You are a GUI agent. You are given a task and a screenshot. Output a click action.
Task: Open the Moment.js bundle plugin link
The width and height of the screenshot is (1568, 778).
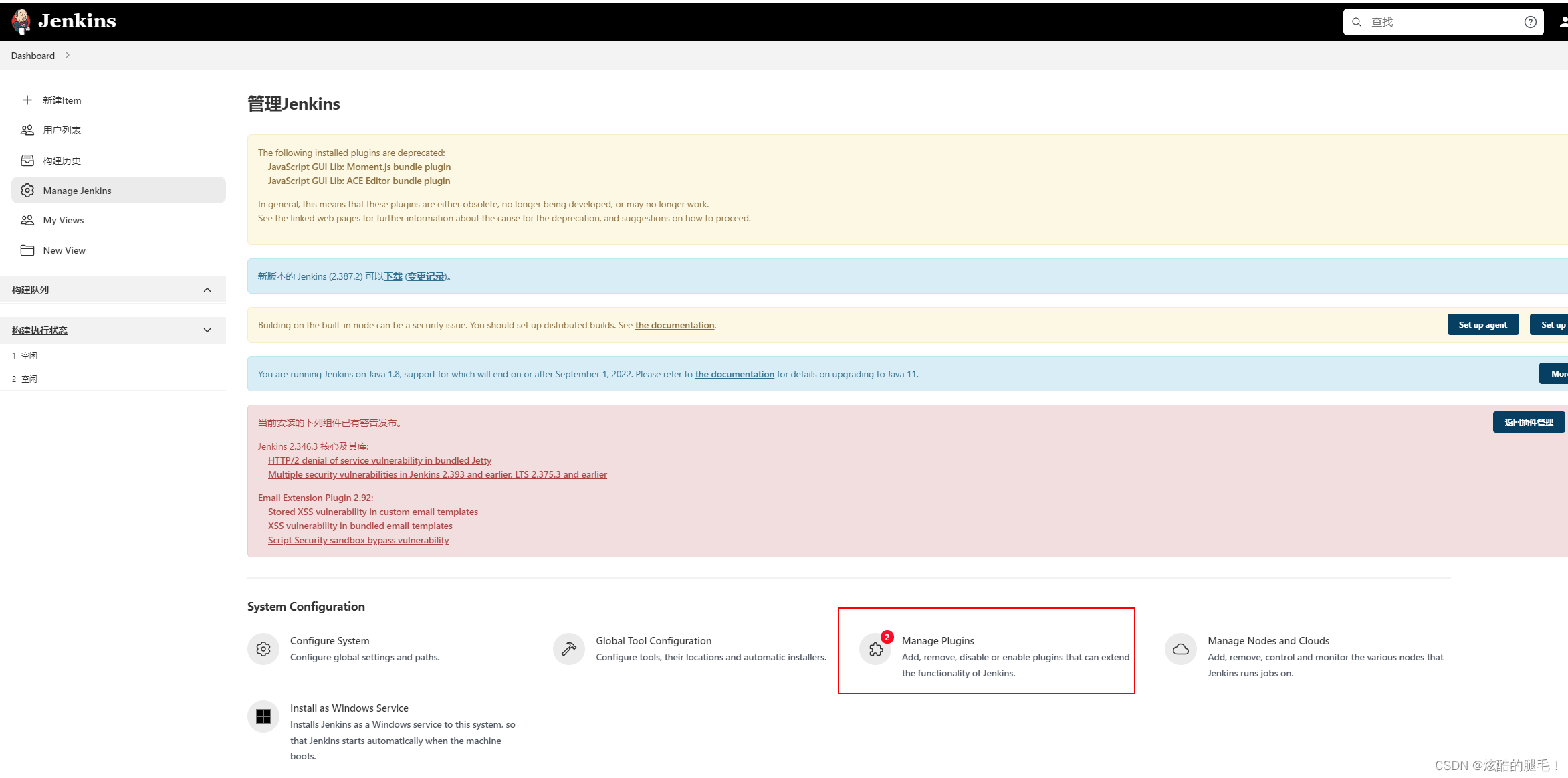point(359,167)
